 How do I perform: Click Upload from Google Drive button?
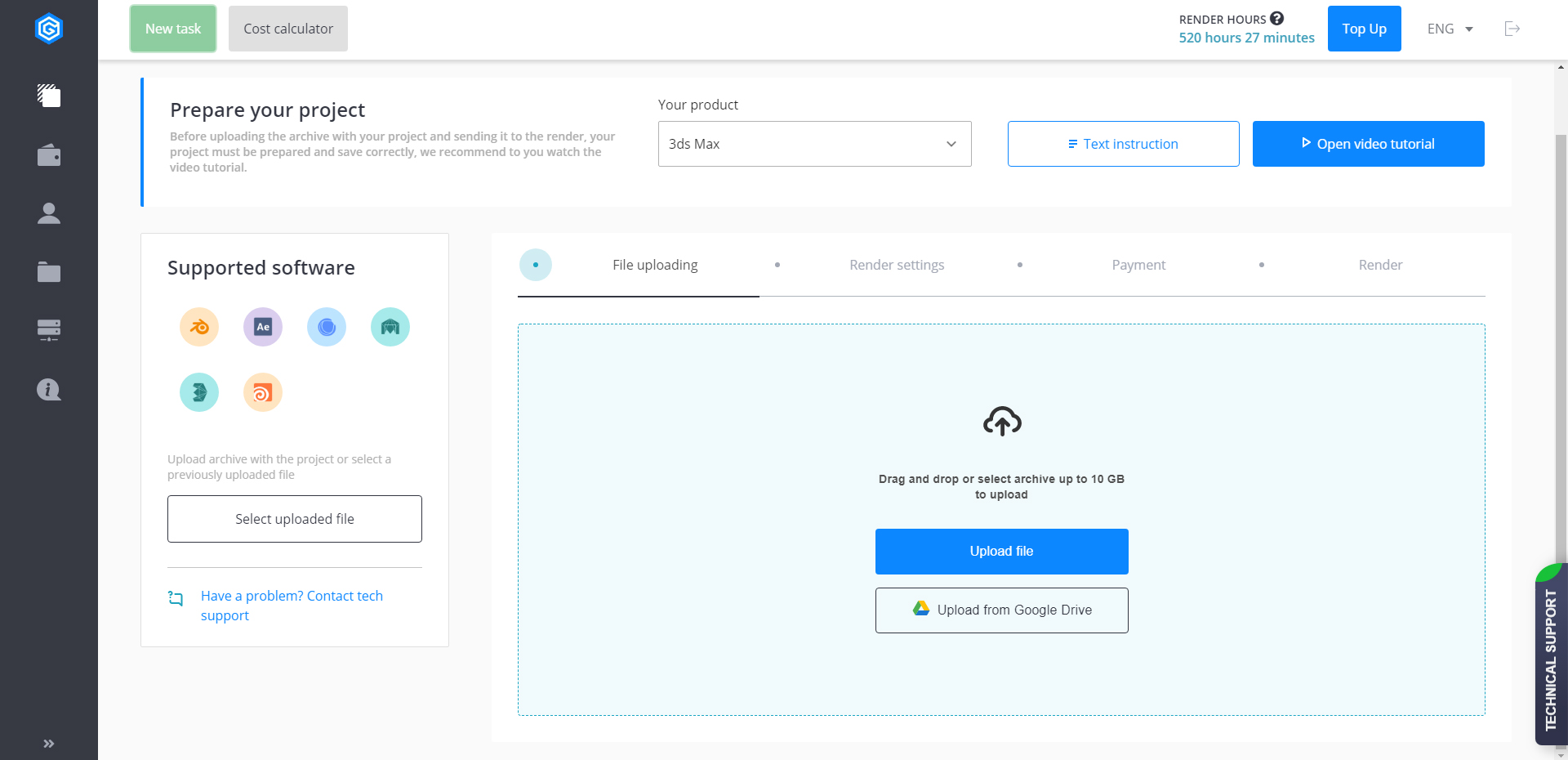coord(1002,610)
